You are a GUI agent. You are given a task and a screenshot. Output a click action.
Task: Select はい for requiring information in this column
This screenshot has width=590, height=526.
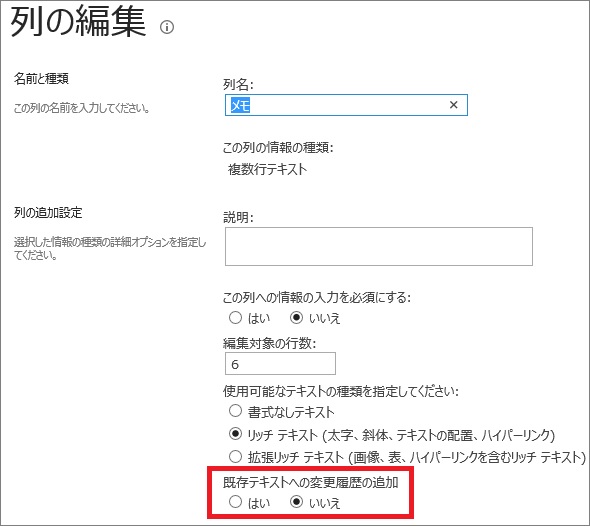pyautogui.click(x=235, y=318)
